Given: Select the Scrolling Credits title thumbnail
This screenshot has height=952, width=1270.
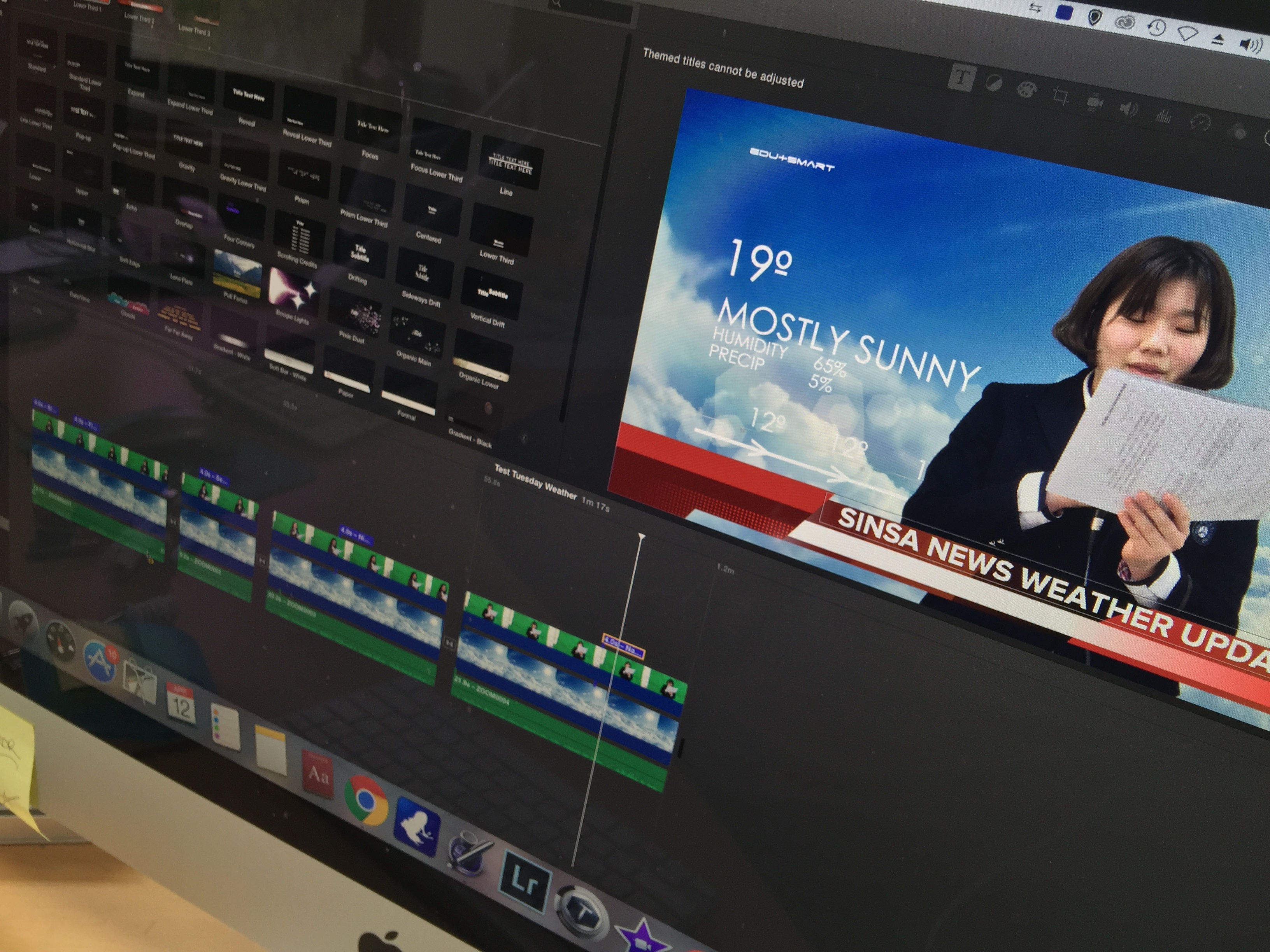Looking at the screenshot, I should click(300, 236).
